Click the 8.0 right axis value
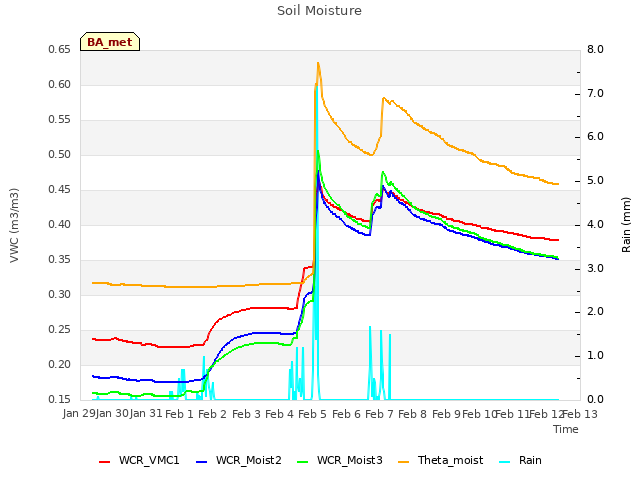The height and width of the screenshot is (480, 640). click(595, 49)
